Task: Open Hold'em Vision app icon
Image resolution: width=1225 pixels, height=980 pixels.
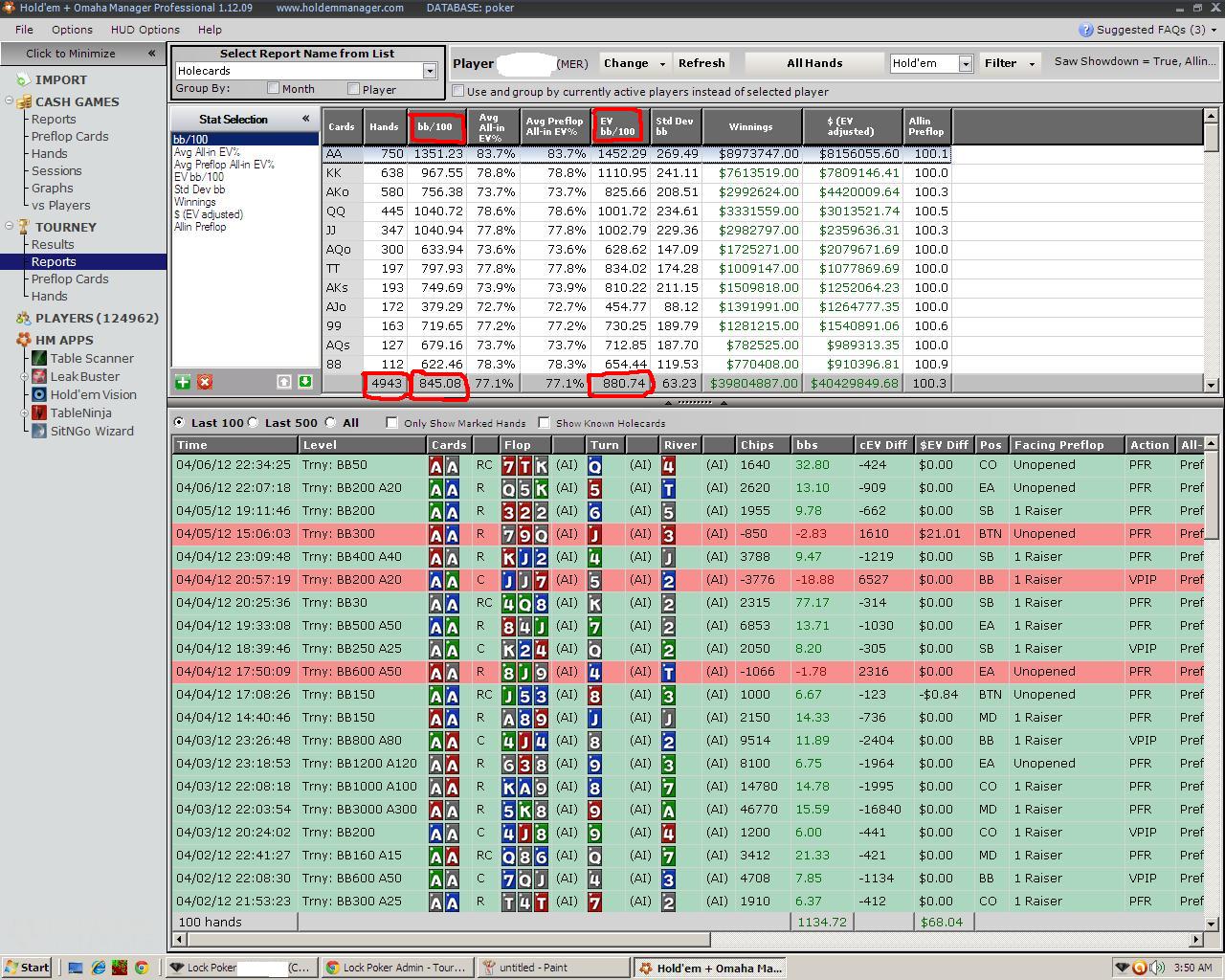Action: click(x=39, y=394)
